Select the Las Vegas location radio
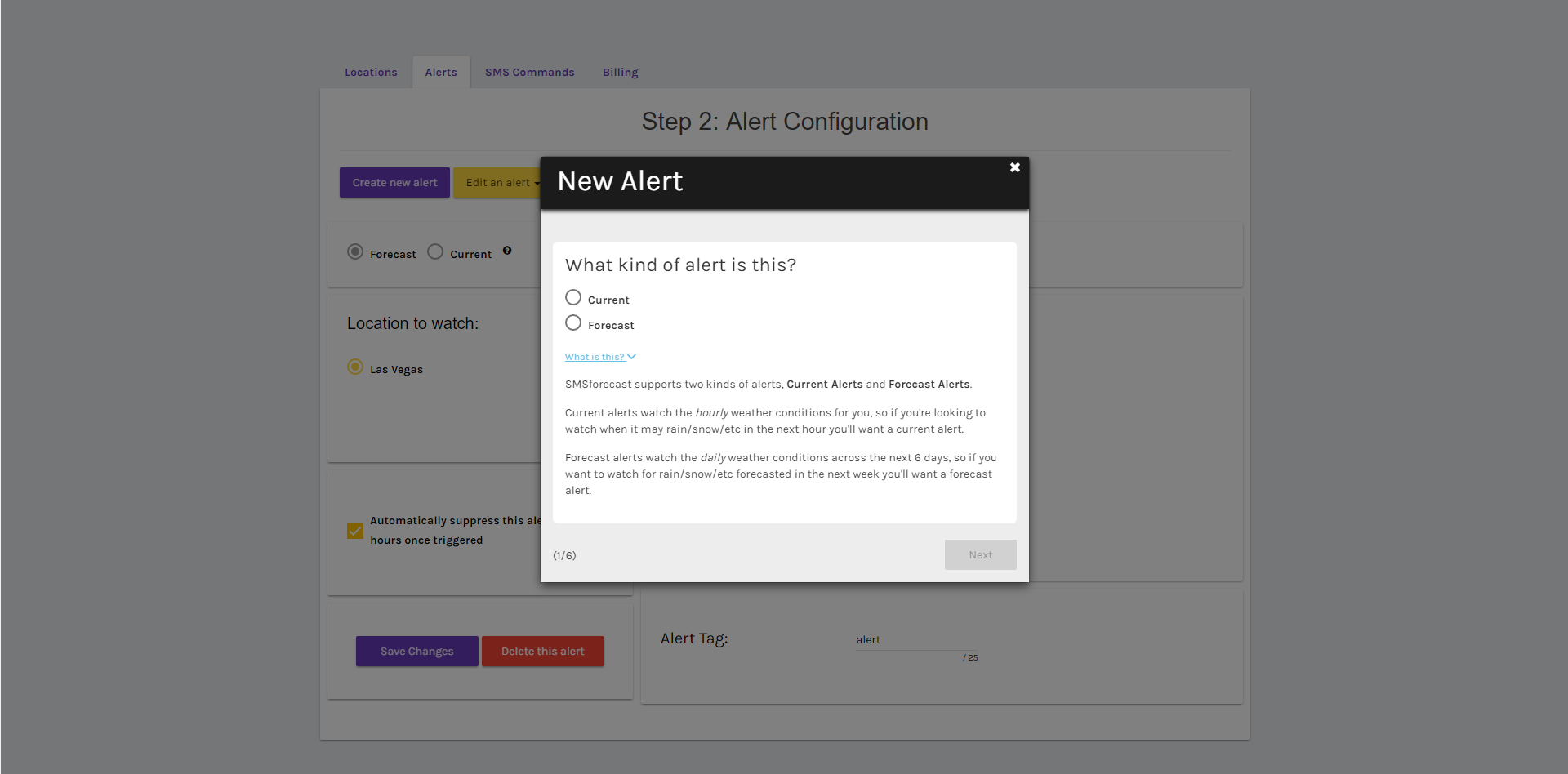Screen dimensions: 1568x774 [355, 367]
